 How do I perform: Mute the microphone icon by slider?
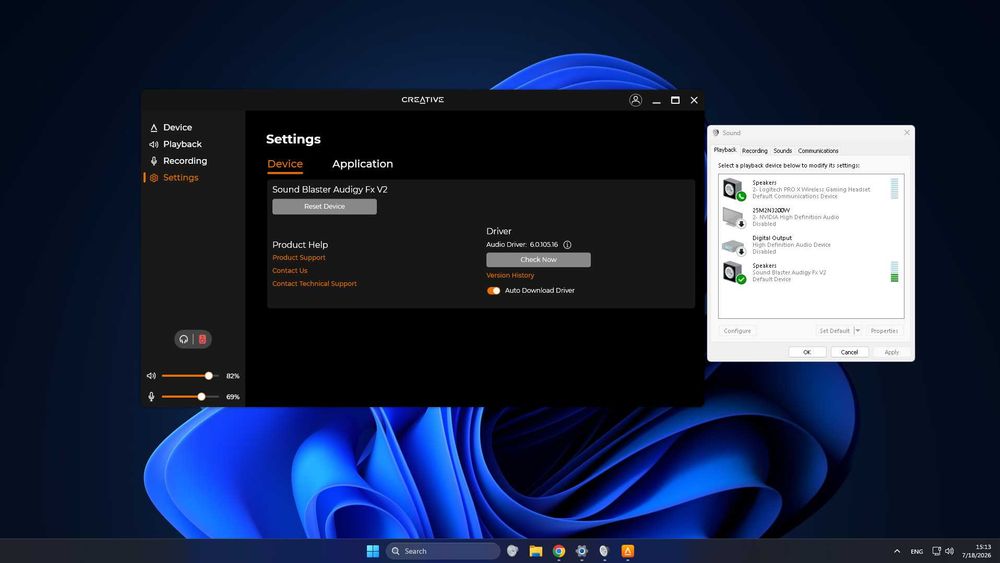click(x=151, y=397)
